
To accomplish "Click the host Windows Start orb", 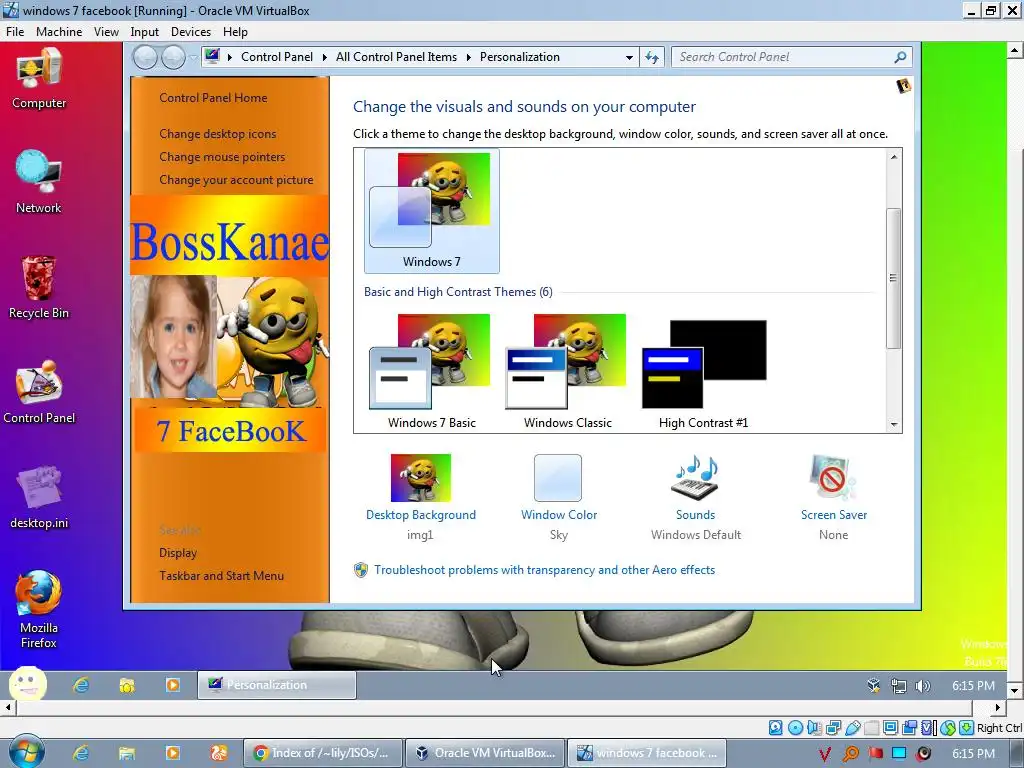I will click(x=26, y=752).
